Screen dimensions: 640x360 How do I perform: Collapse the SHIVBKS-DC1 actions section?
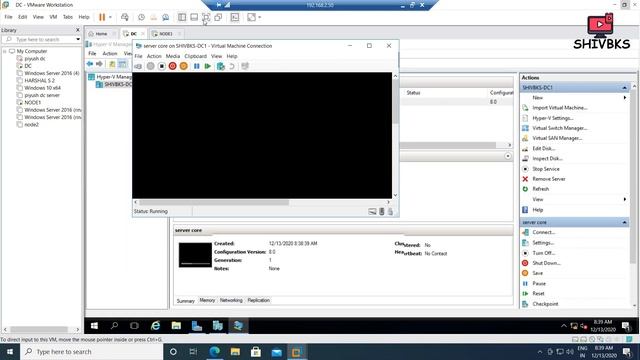[x=624, y=88]
